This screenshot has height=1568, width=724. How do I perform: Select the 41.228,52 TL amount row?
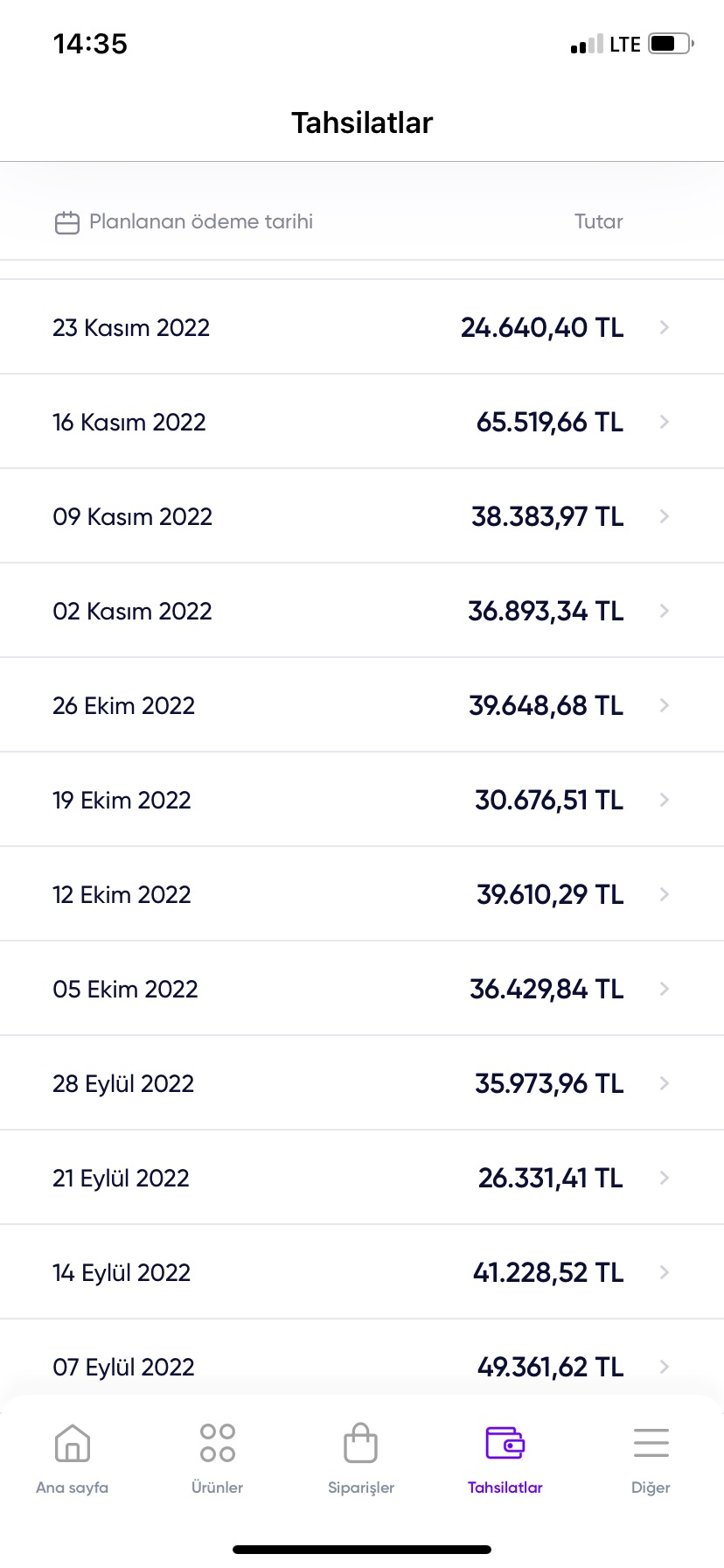click(362, 1272)
